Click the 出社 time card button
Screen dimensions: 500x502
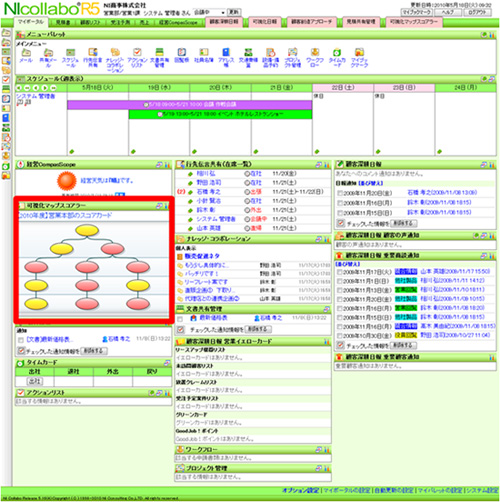pyautogui.click(x=35, y=381)
